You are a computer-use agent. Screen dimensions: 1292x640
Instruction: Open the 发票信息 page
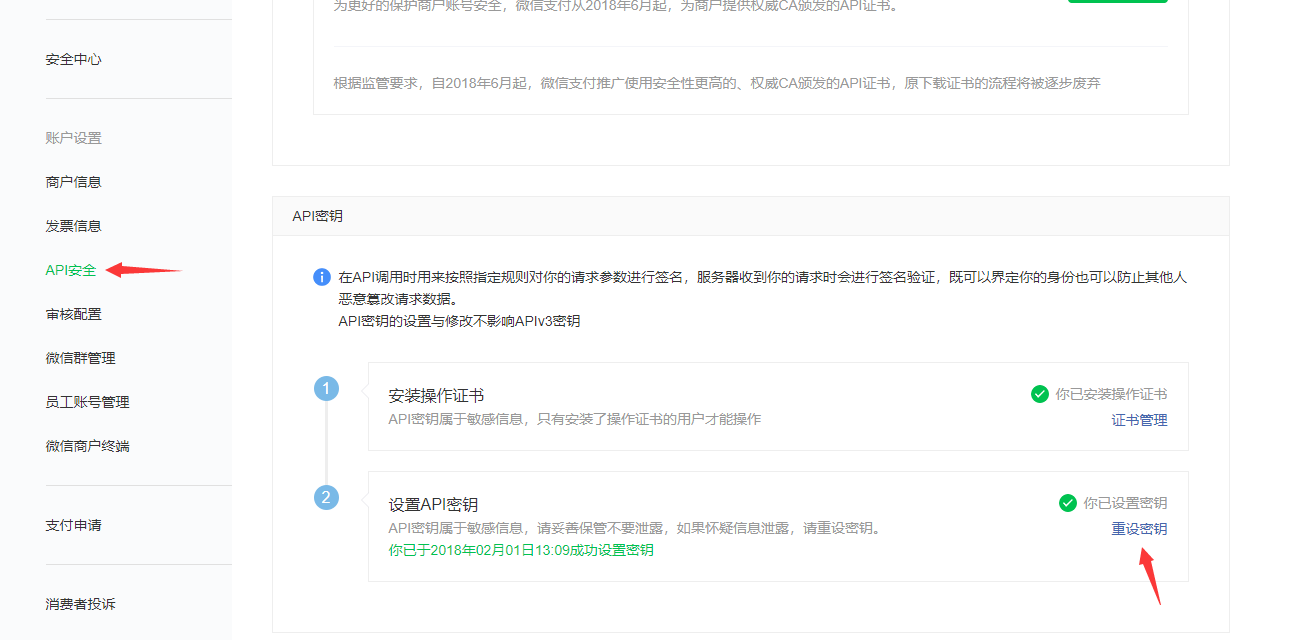(73, 226)
